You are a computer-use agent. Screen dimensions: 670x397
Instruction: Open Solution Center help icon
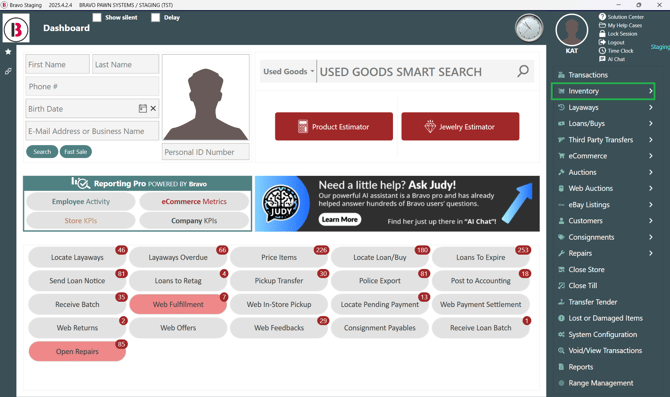[x=602, y=17]
